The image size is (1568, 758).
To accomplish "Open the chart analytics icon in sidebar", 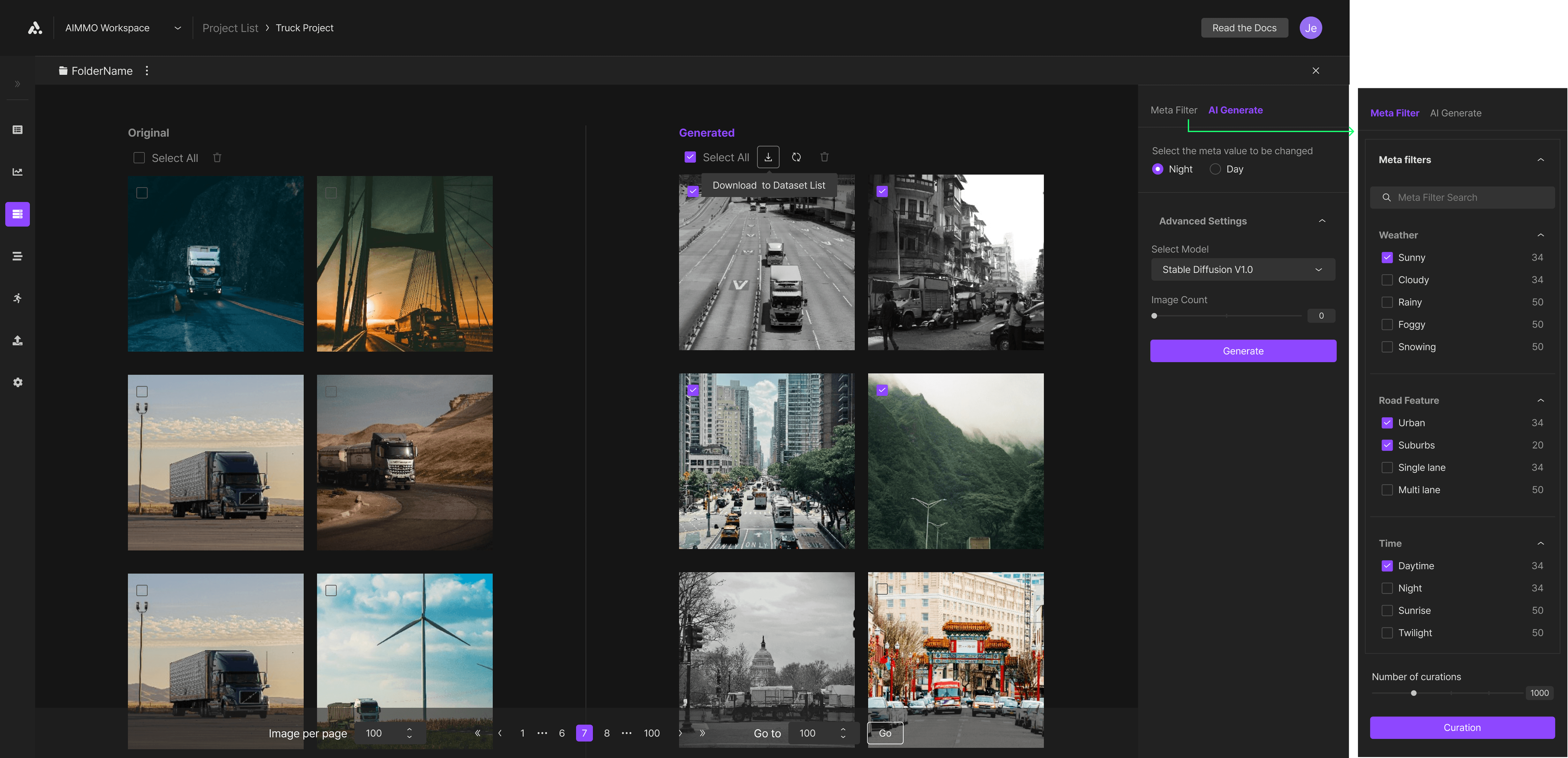I will pos(18,172).
